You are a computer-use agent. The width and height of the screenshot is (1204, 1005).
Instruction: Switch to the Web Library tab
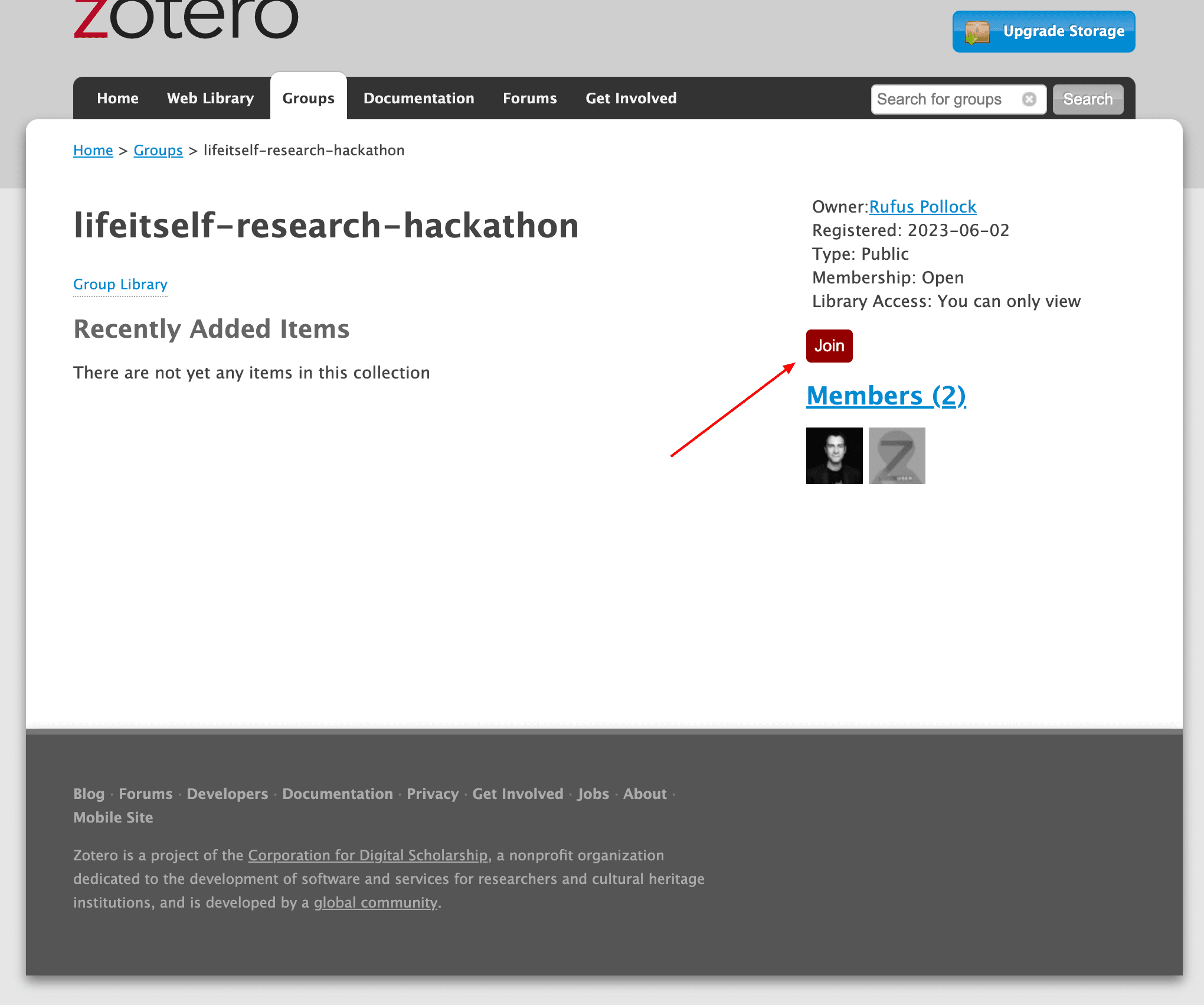(x=210, y=98)
